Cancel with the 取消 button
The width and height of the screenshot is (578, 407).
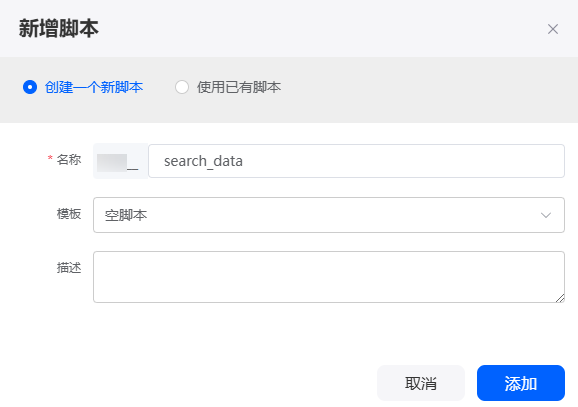[x=421, y=383]
